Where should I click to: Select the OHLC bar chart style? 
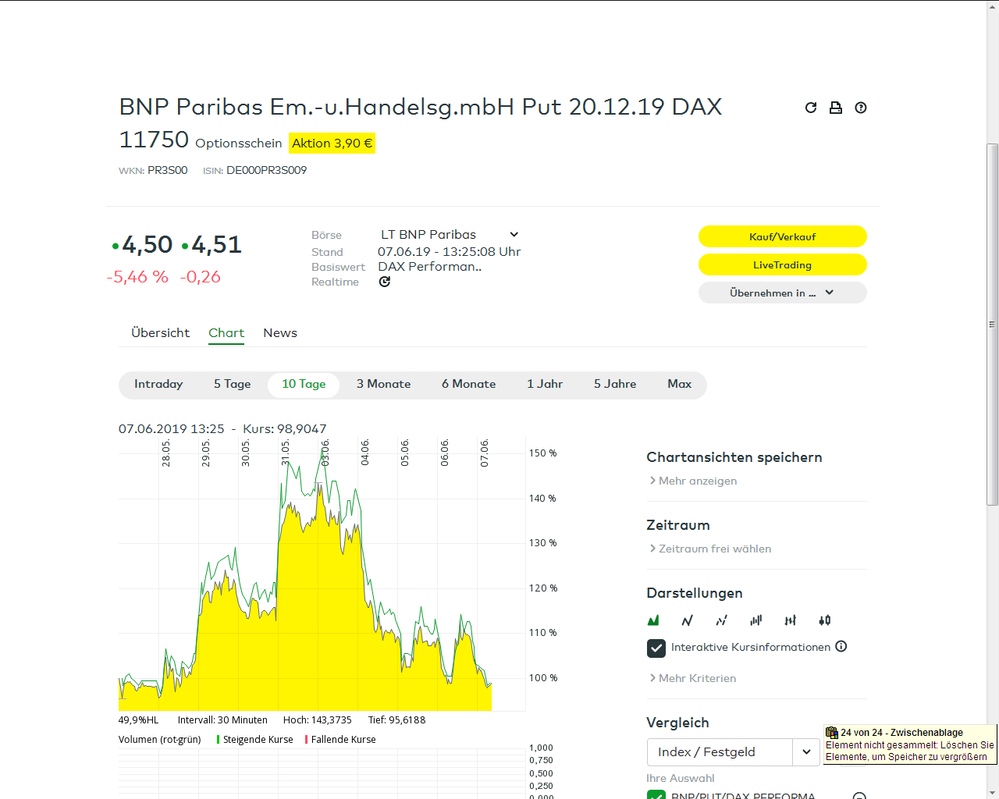tap(789, 620)
